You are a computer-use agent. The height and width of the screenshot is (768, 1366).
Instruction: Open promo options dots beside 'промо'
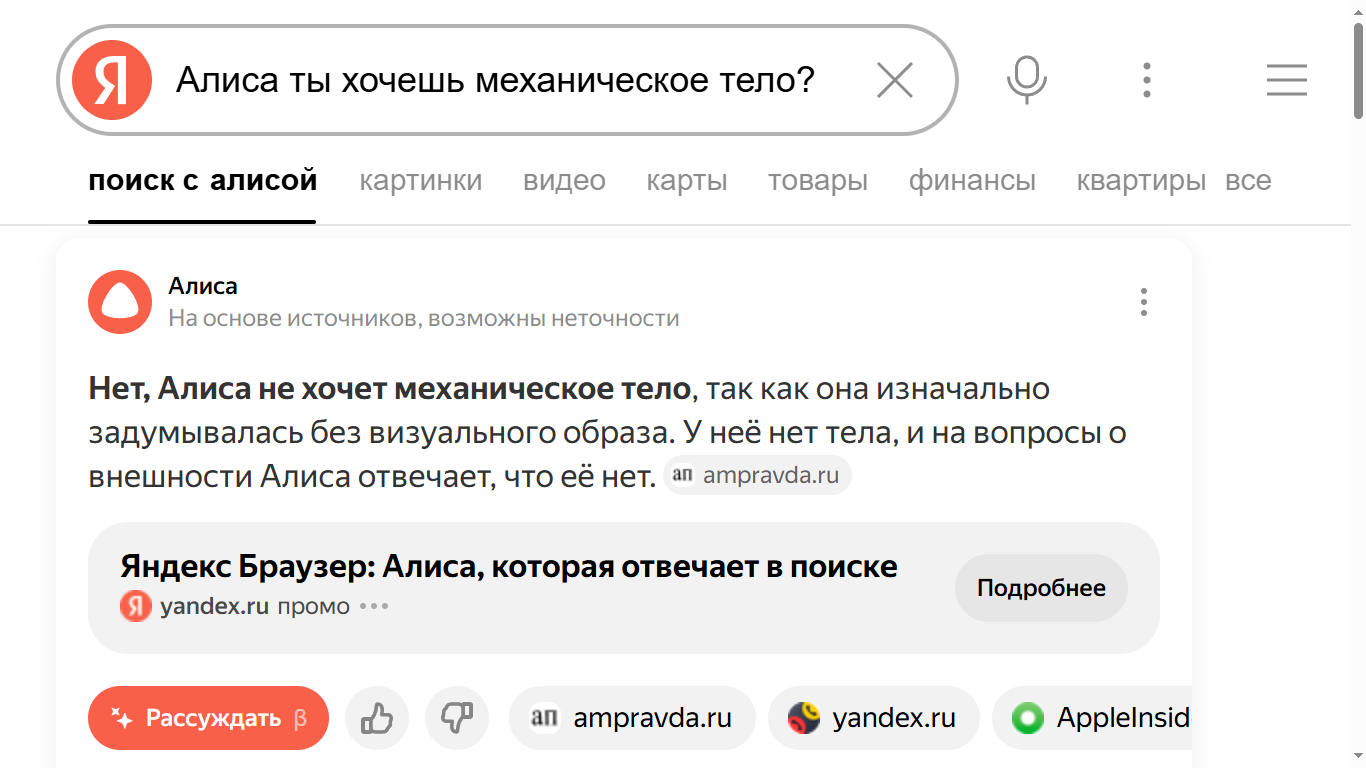374,606
